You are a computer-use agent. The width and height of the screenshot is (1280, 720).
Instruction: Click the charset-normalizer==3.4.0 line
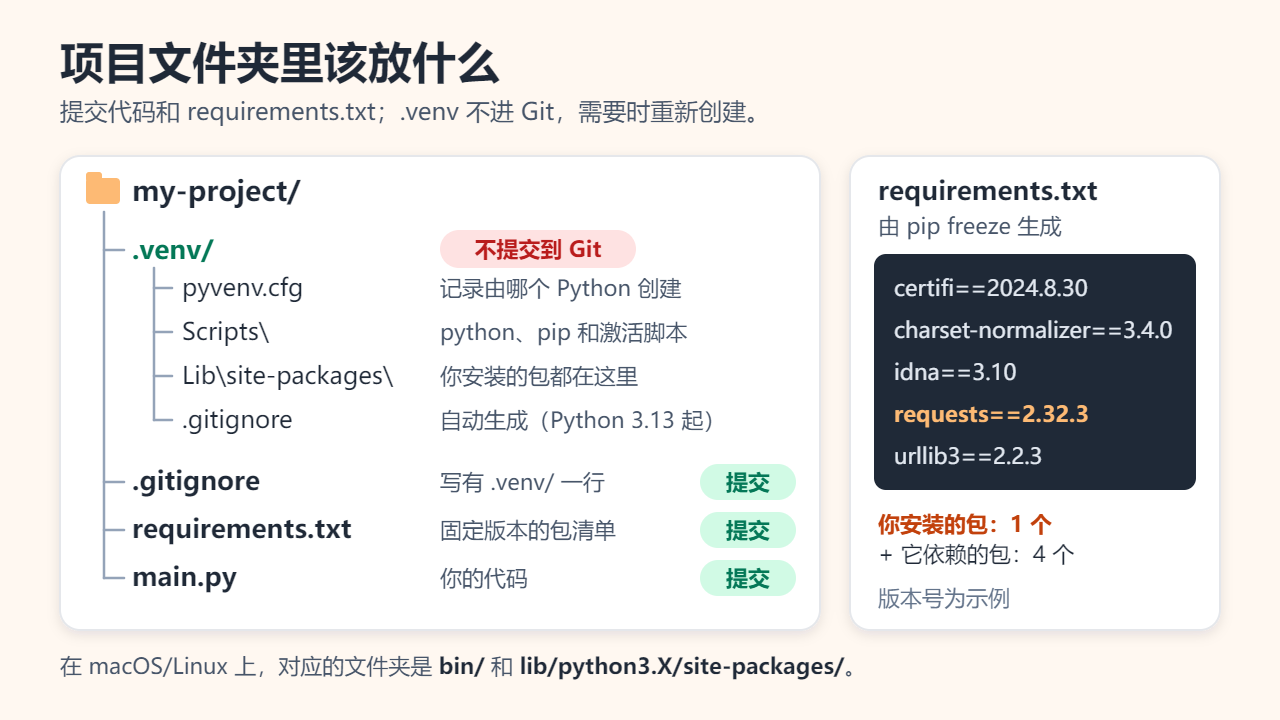pyautogui.click(x=1033, y=330)
